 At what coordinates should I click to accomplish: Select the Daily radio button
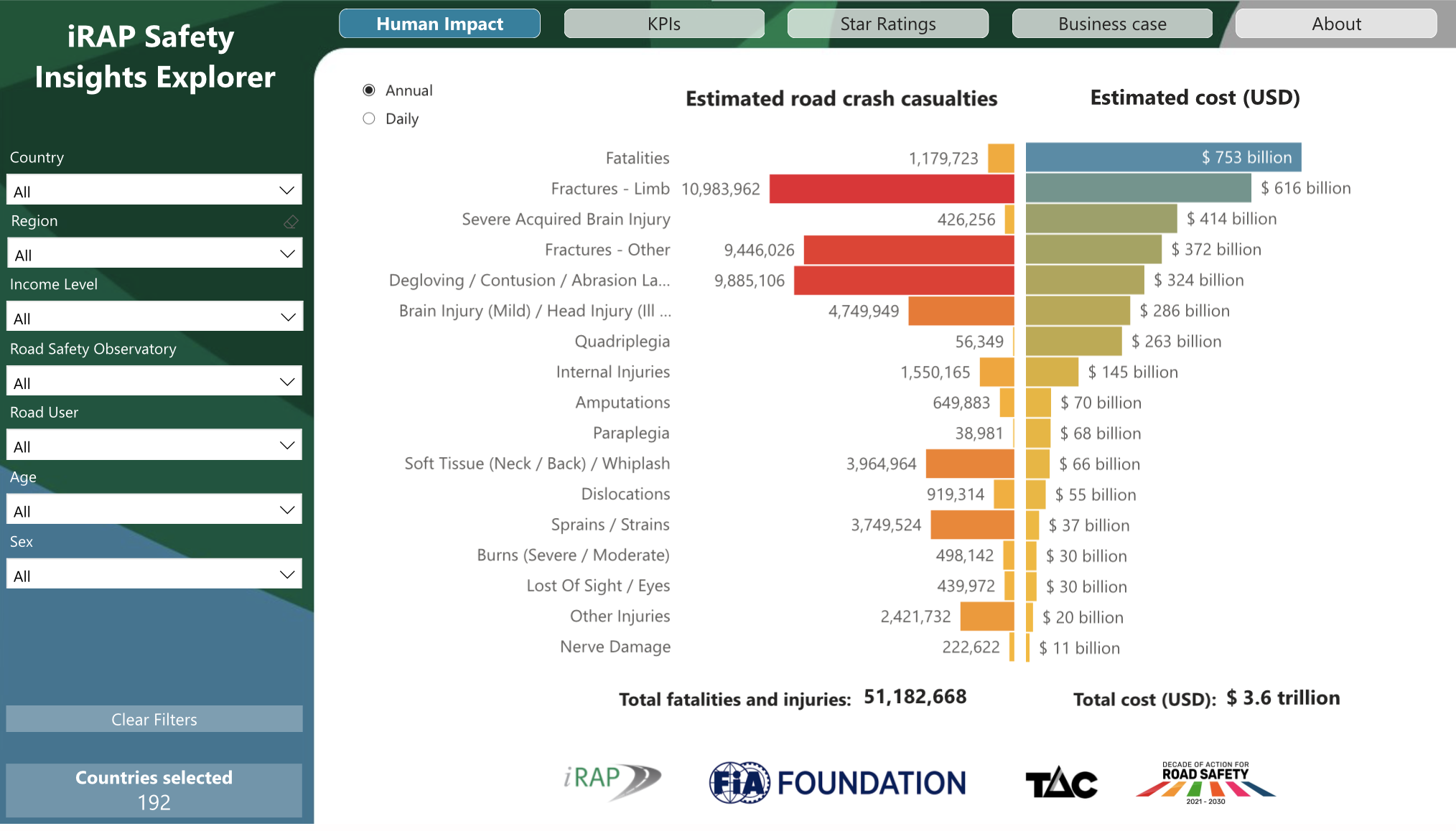coord(369,118)
